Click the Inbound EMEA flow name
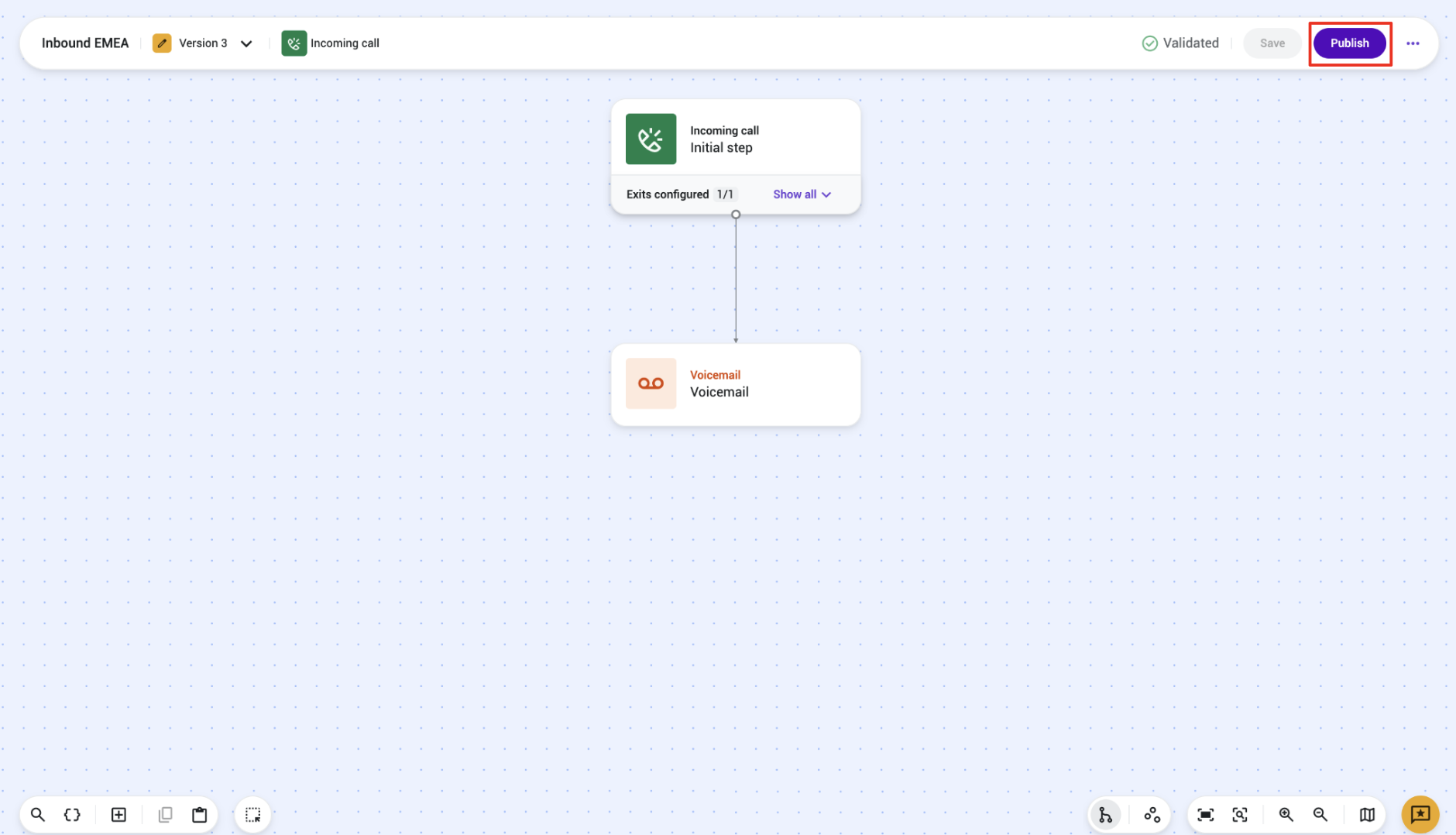This screenshot has width=1456, height=835. [x=85, y=43]
